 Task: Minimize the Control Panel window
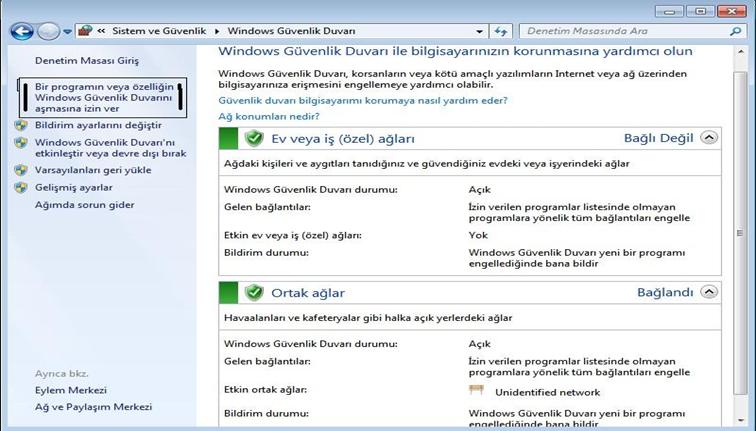click(x=669, y=11)
